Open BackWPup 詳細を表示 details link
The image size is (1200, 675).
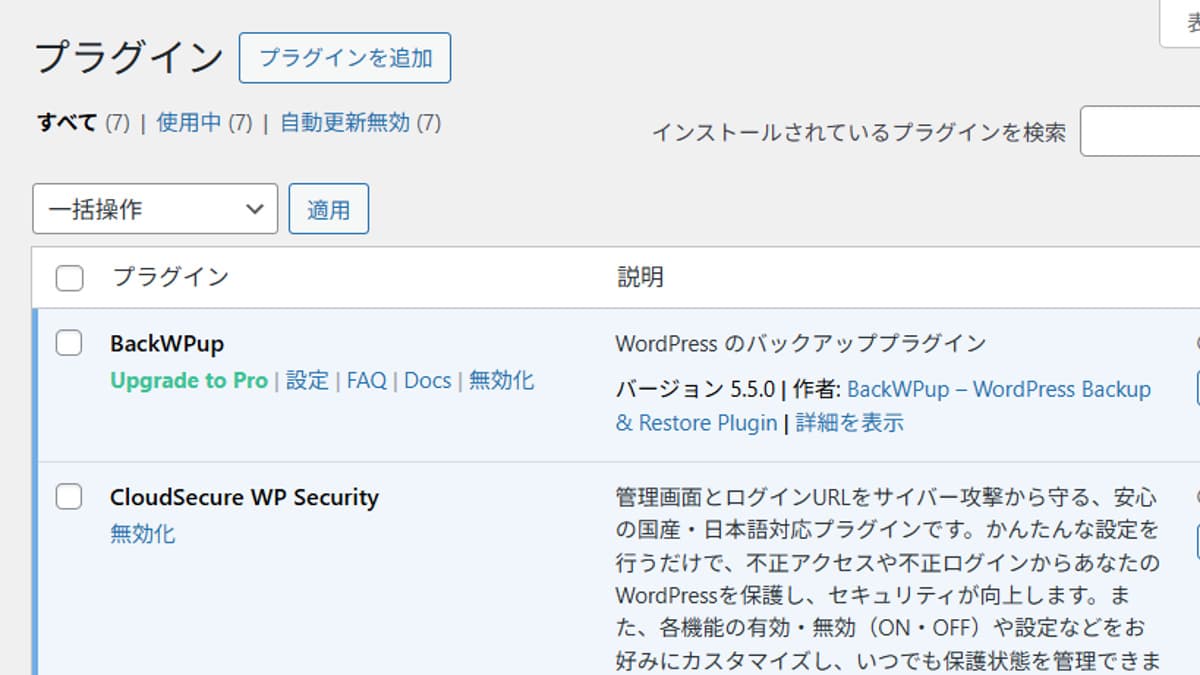[x=850, y=423]
